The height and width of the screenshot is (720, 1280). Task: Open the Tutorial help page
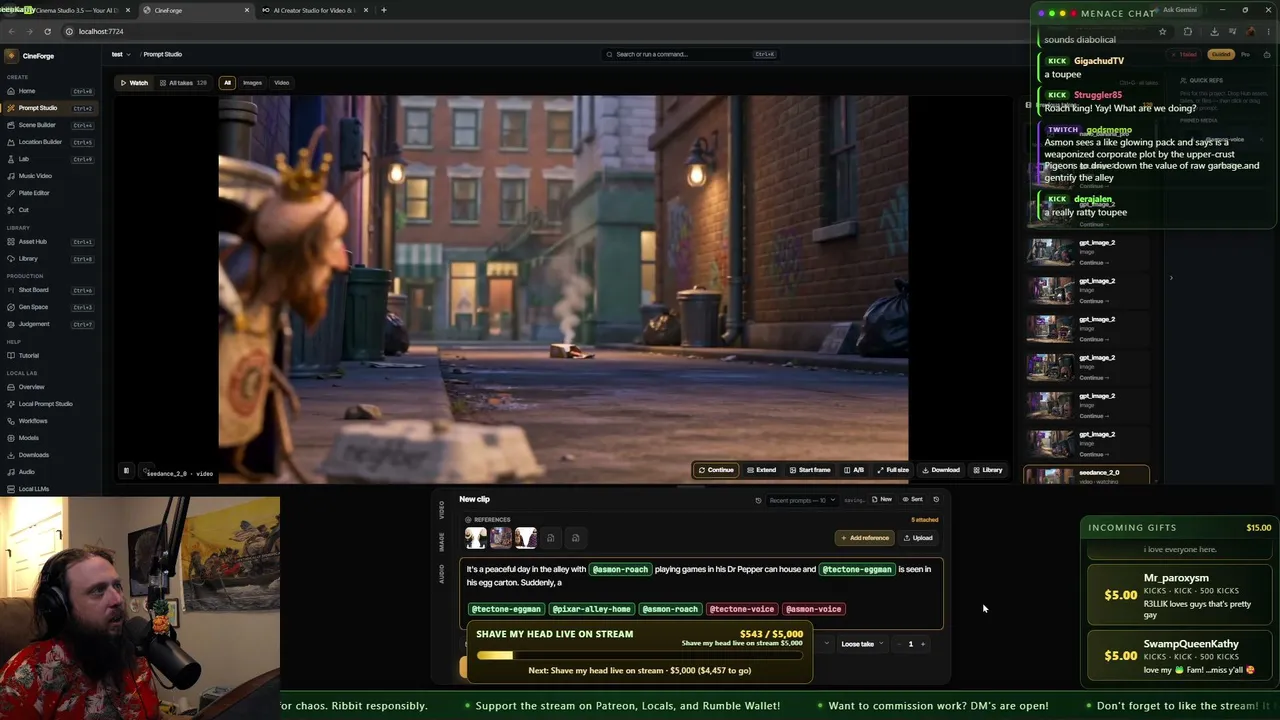pos(50,356)
